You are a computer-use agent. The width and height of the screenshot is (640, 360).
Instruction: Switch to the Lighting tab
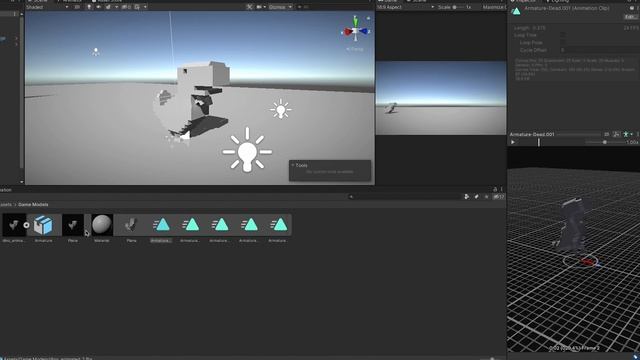click(x=558, y=1)
